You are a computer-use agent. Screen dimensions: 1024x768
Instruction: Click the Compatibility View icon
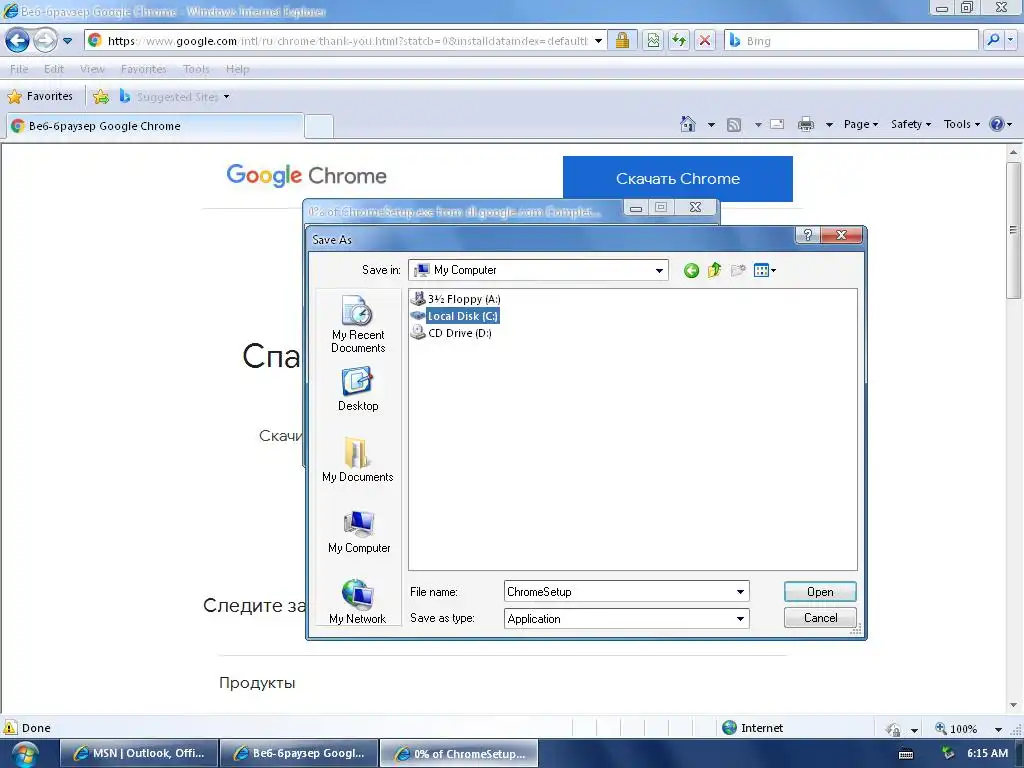pyautogui.click(x=653, y=40)
